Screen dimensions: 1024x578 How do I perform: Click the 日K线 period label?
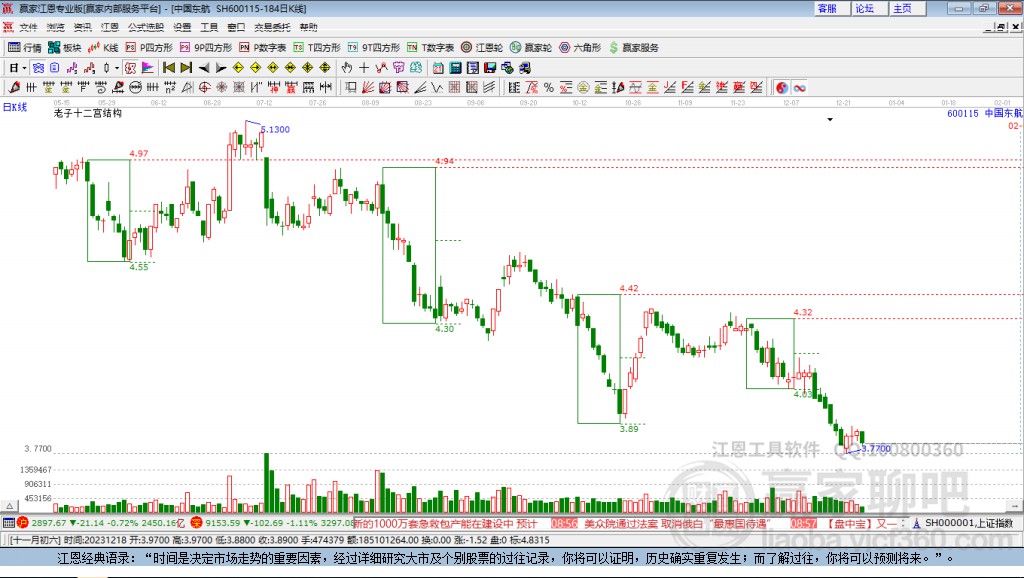[x=15, y=107]
